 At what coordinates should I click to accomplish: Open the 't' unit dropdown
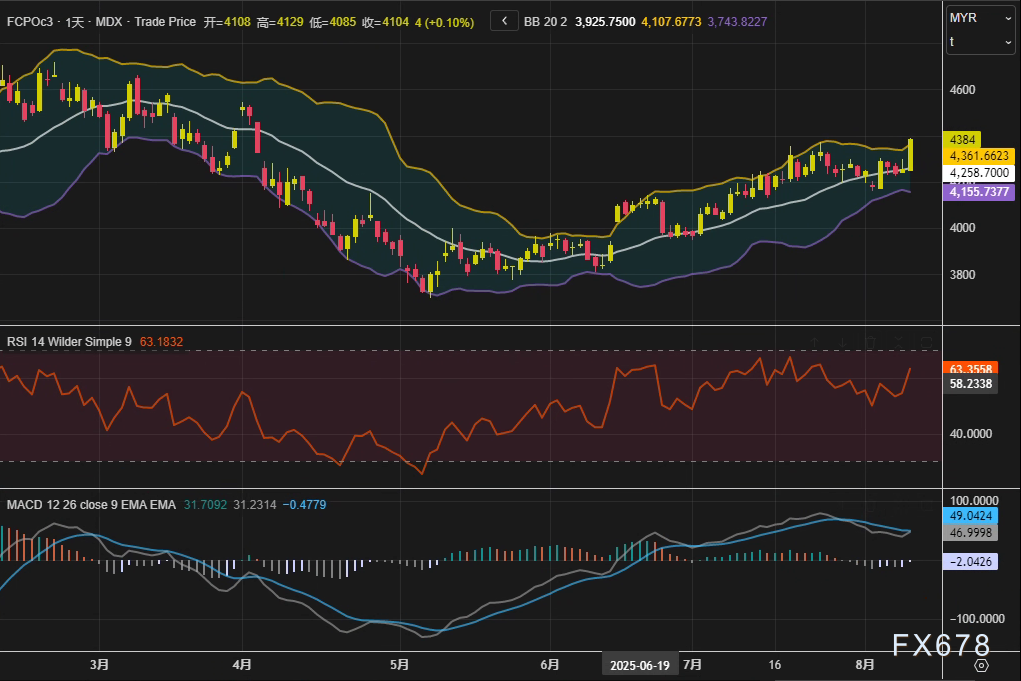980,42
